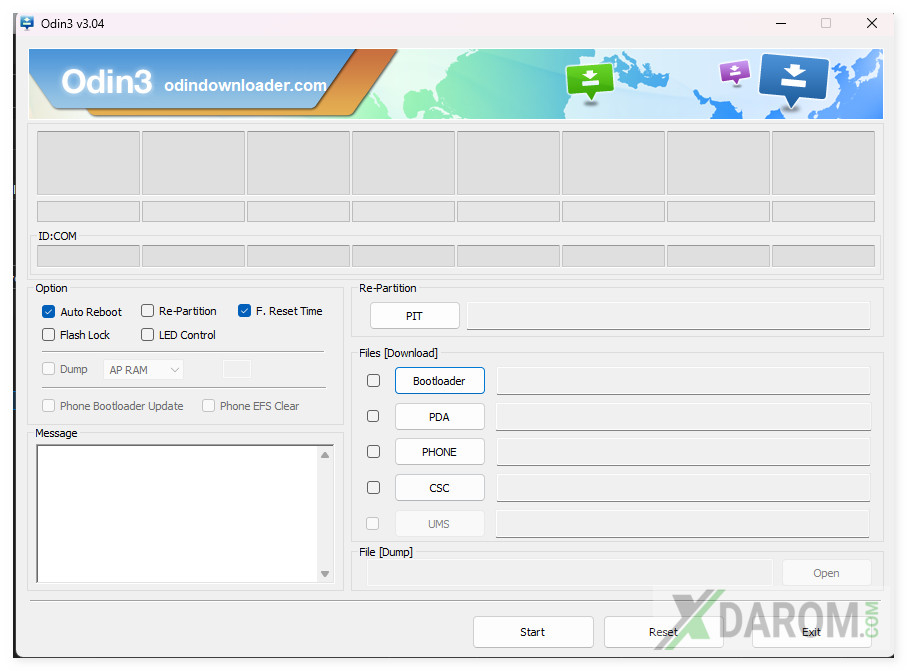Disable the Auto Reboot option
This screenshot has width=907, height=671.
click(x=49, y=312)
